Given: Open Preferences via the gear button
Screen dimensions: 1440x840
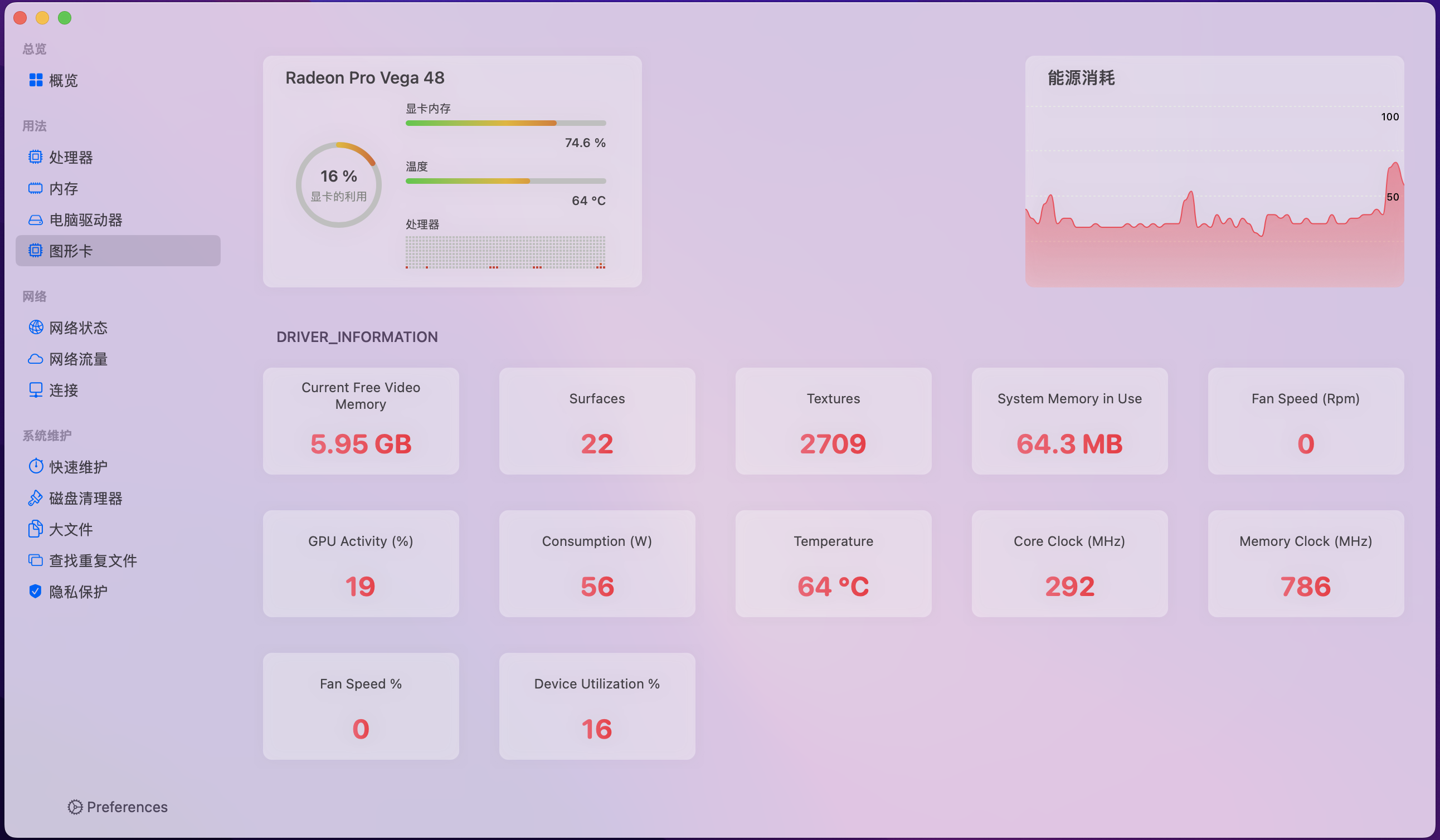Looking at the screenshot, I should tap(76, 807).
